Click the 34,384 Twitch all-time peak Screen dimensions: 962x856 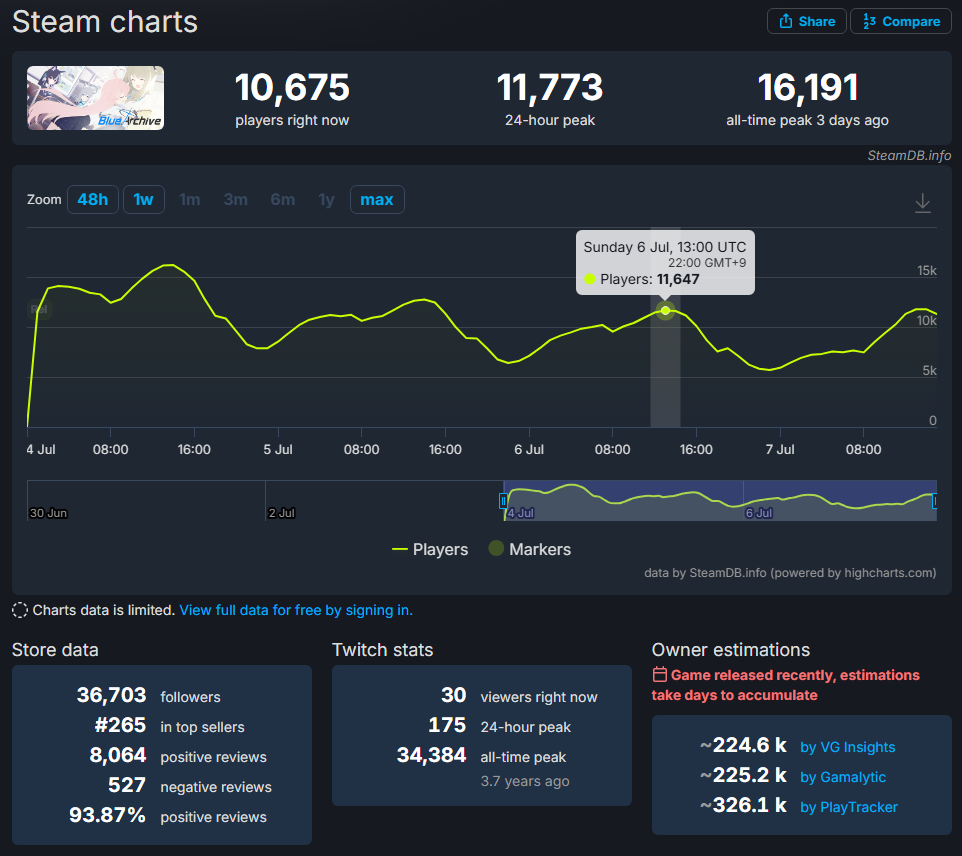(x=431, y=755)
